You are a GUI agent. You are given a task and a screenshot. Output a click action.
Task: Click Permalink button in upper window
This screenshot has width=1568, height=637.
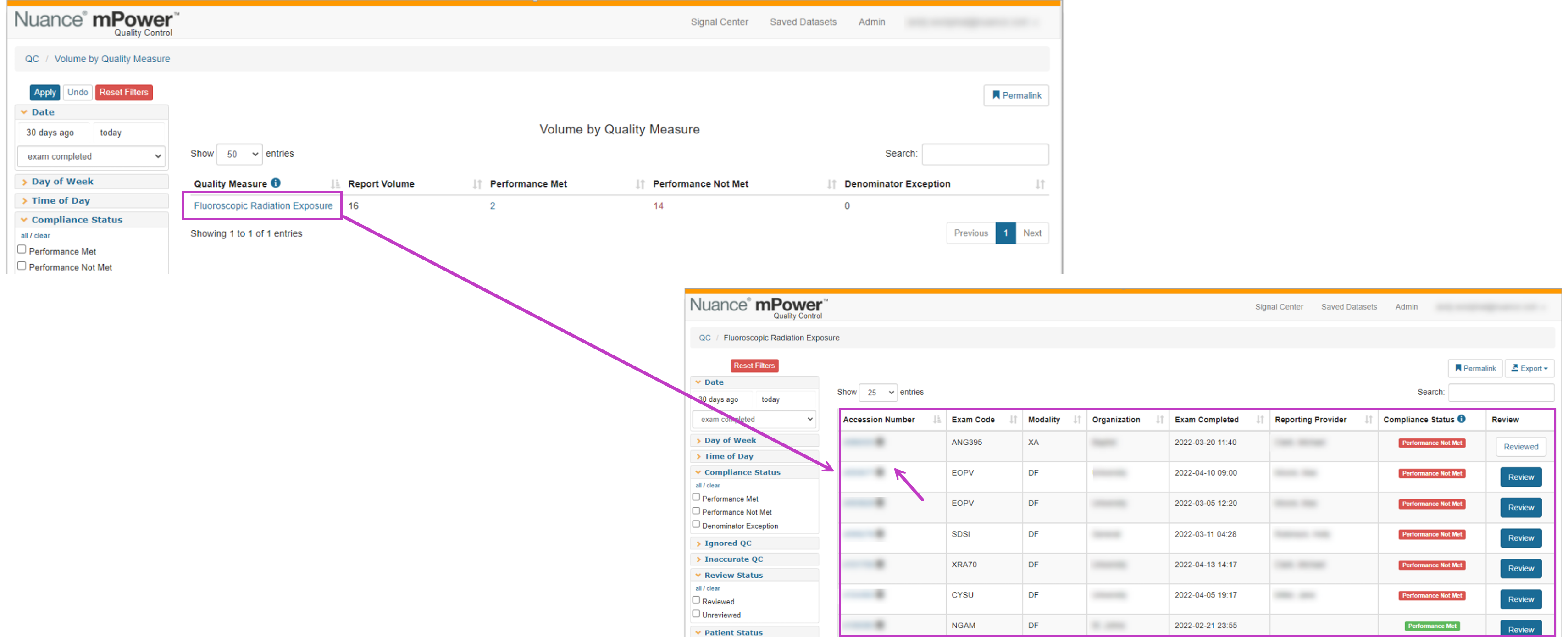pyautogui.click(x=1016, y=95)
